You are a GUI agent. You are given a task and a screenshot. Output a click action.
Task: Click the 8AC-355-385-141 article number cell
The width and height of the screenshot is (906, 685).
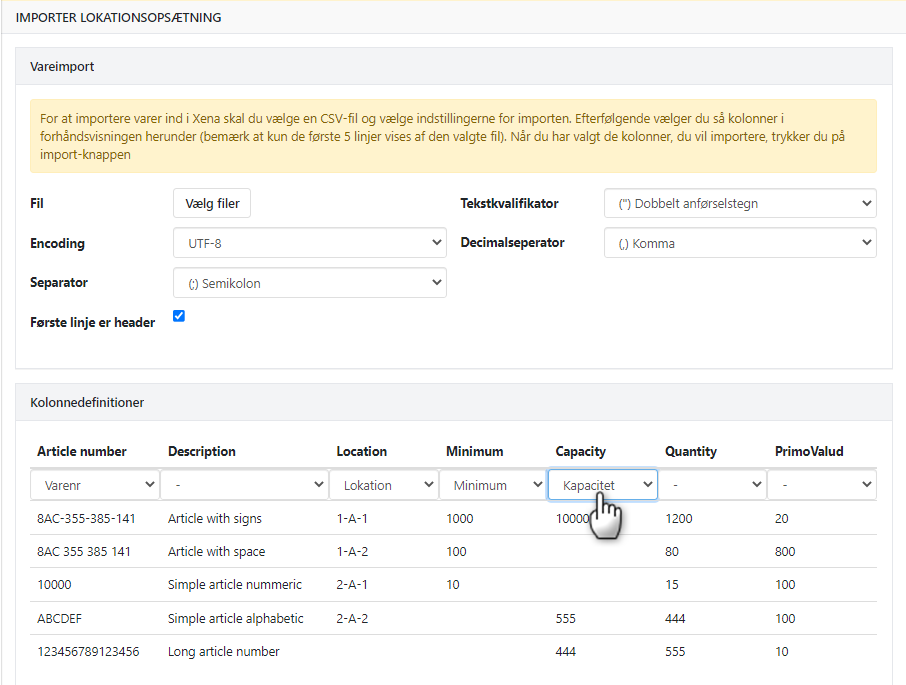tap(86, 519)
